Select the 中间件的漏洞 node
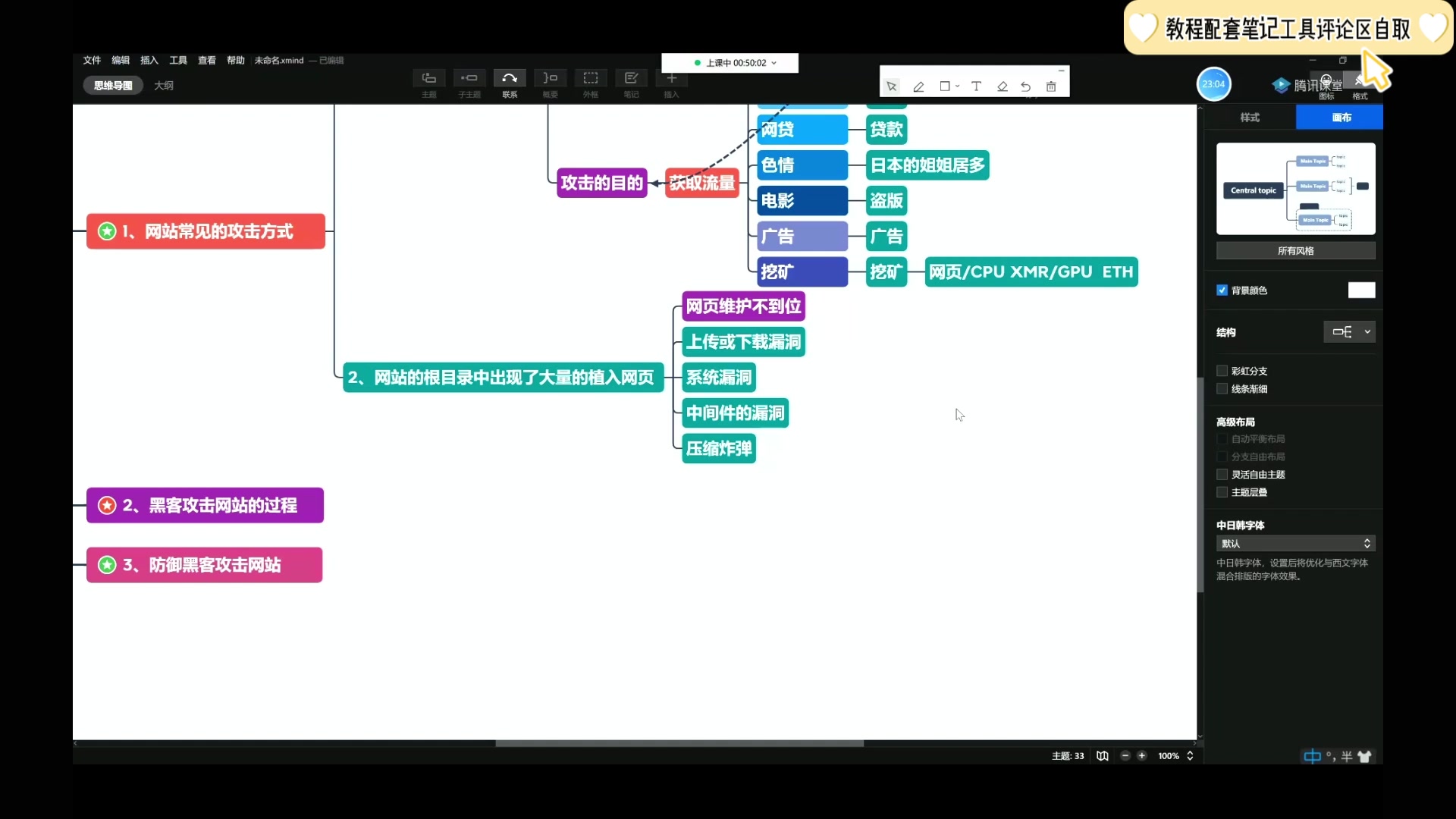Image resolution: width=1456 pixels, height=819 pixels. coord(736,413)
